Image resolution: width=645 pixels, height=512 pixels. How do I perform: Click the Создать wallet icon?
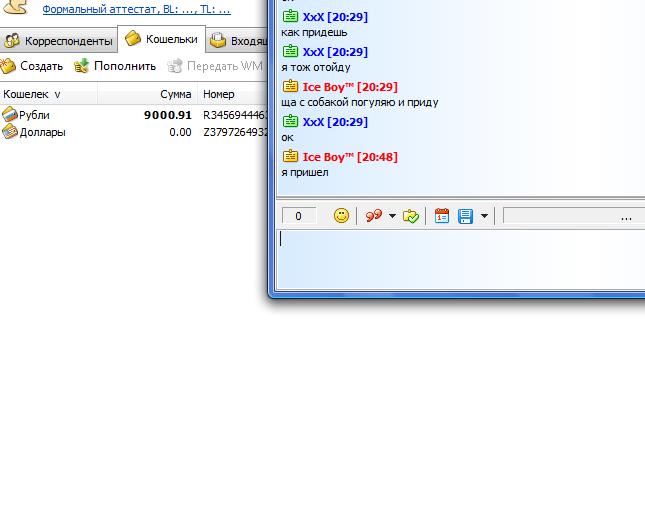pos(8,66)
